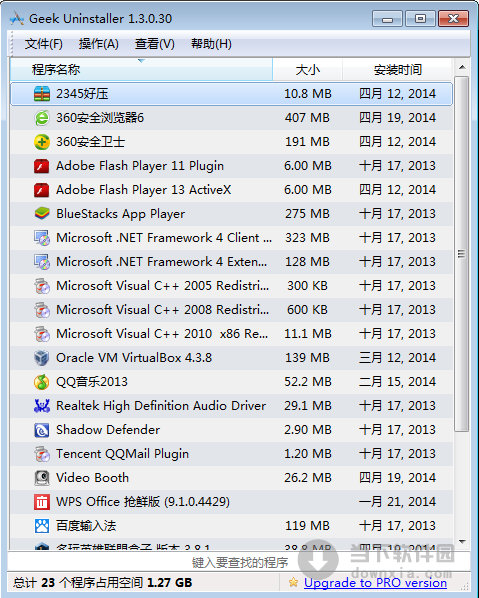Sort by 大小 column header
479x598 pixels.
pyautogui.click(x=307, y=69)
